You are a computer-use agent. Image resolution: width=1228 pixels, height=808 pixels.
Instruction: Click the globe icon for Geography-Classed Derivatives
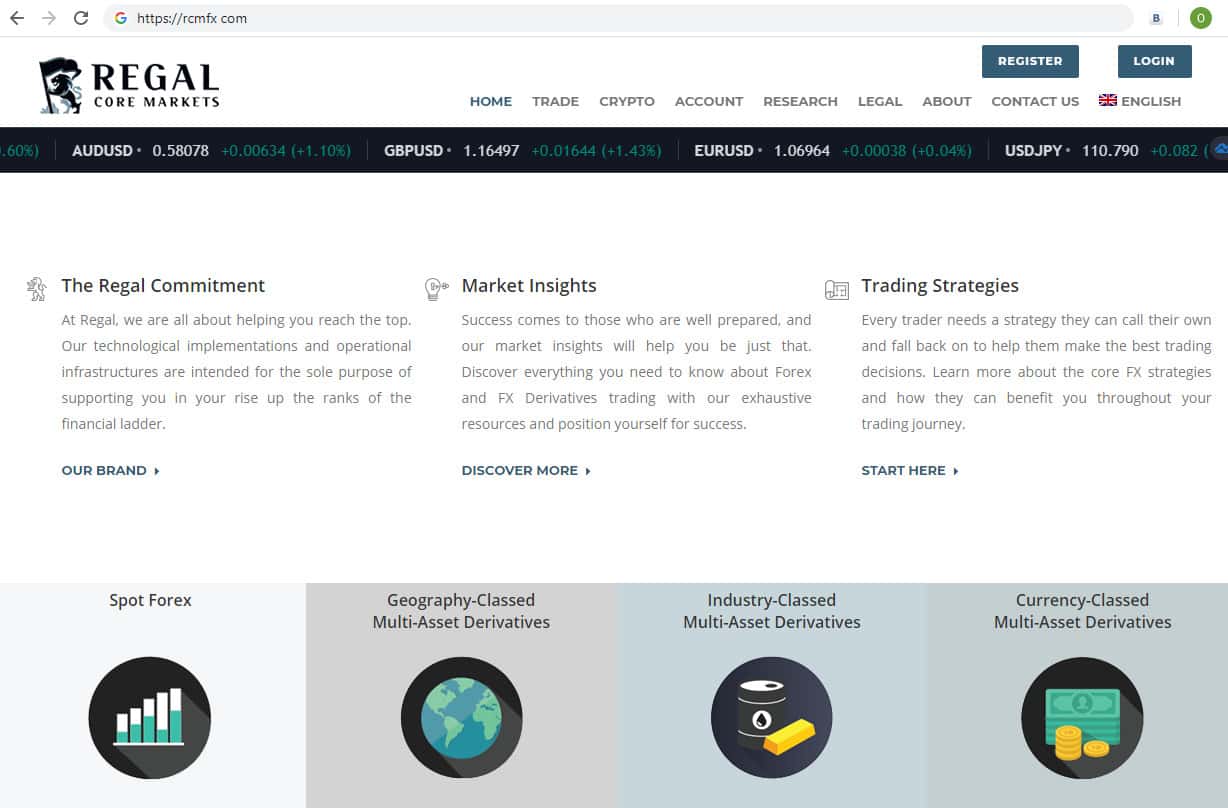tap(461, 718)
